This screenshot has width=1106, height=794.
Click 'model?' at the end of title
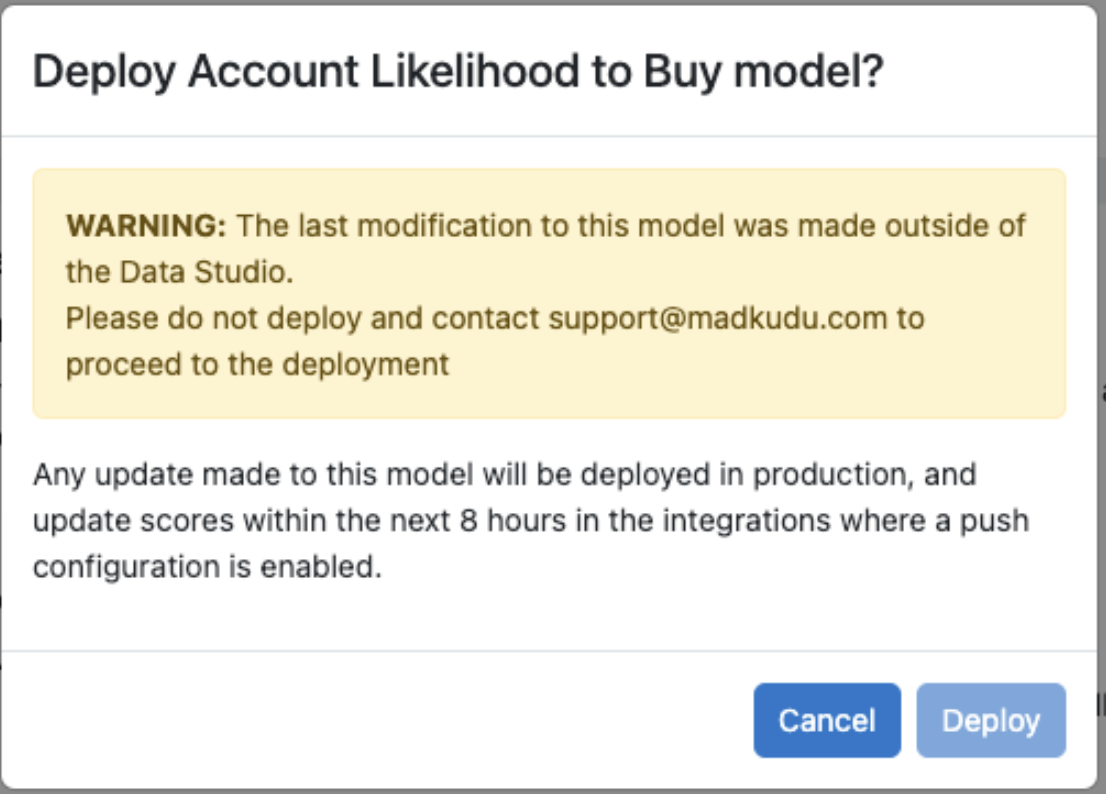point(809,71)
